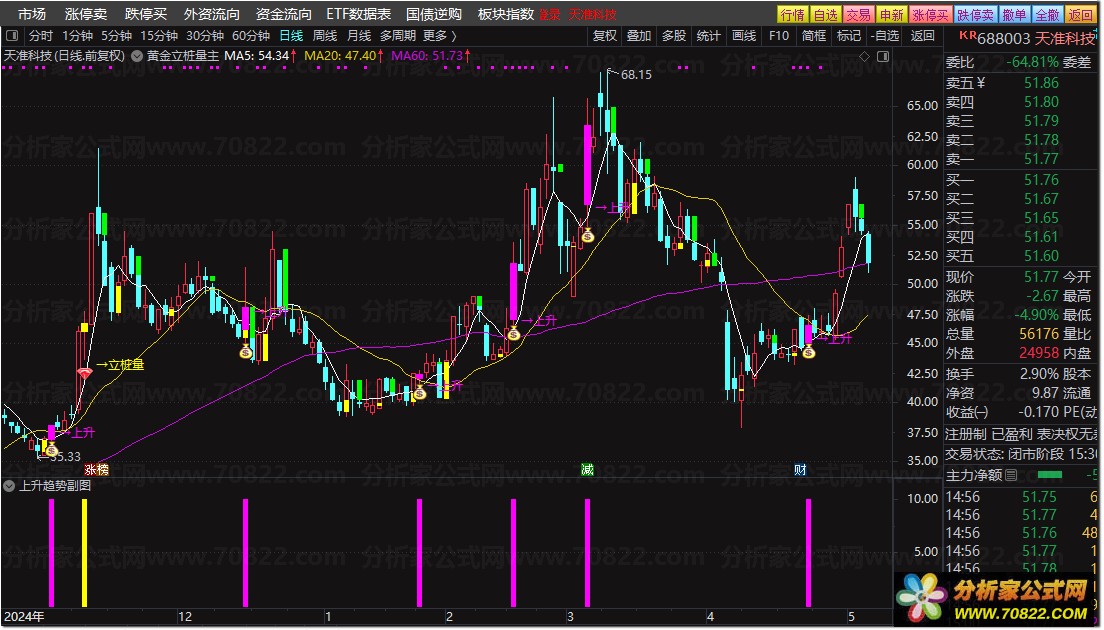Expand the 上升趋势副图 sub-chart dropdown
1104x630 pixels.
pyautogui.click(x=9, y=486)
